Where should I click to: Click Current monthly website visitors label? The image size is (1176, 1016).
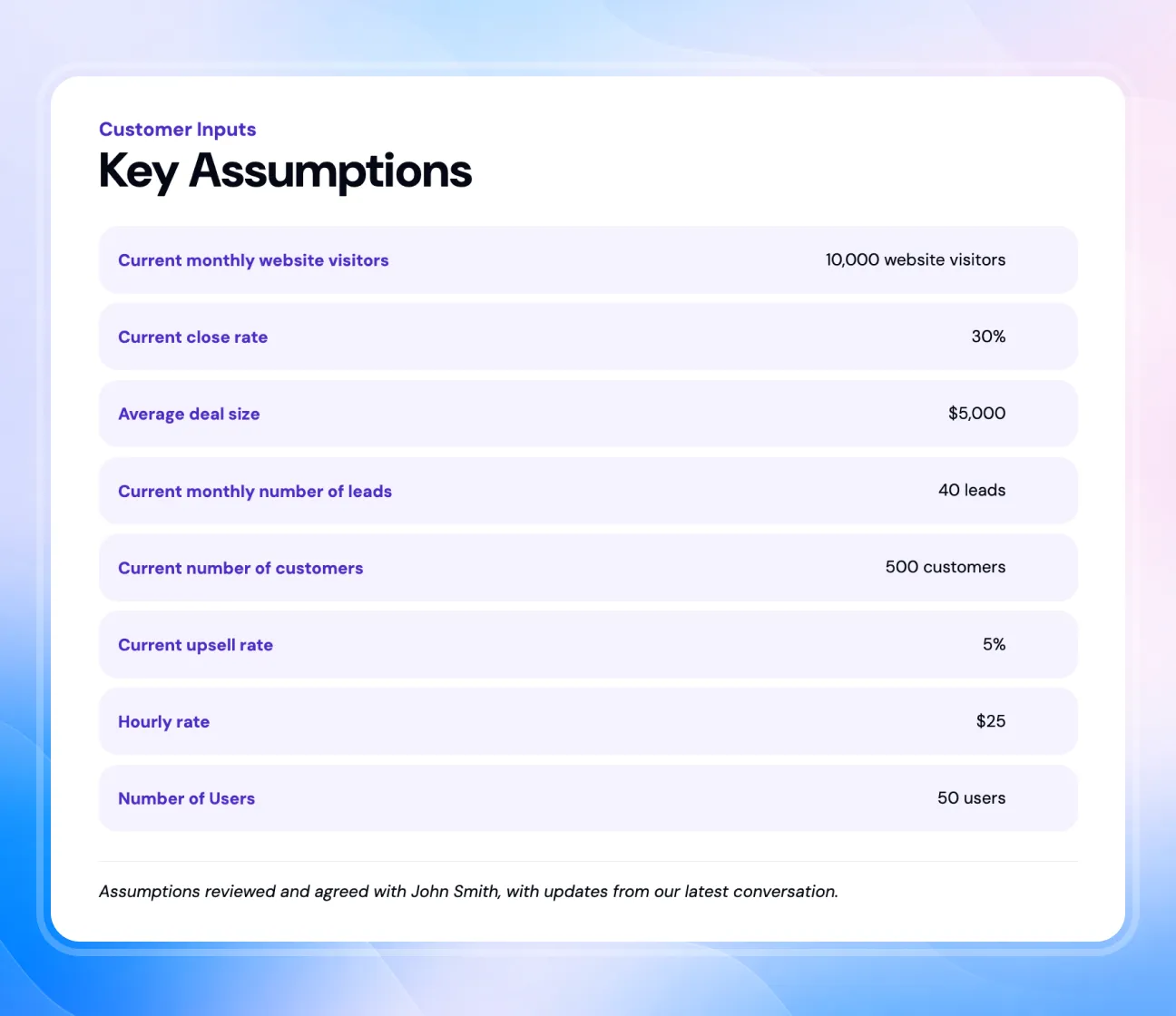point(253,260)
